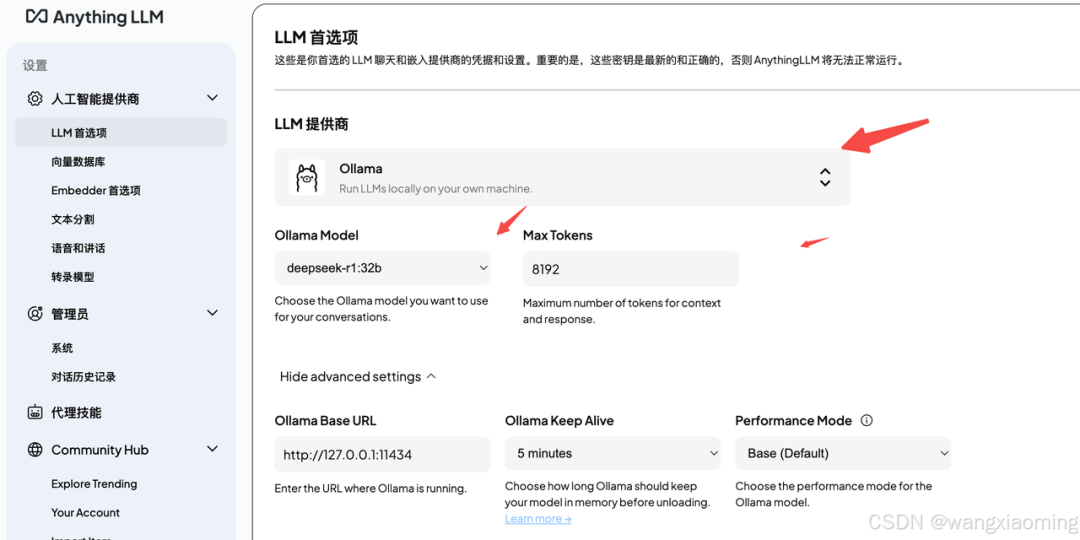Screen dimensions: 1080x540
Task: Collapse Hide advanced settings
Action: tap(357, 377)
